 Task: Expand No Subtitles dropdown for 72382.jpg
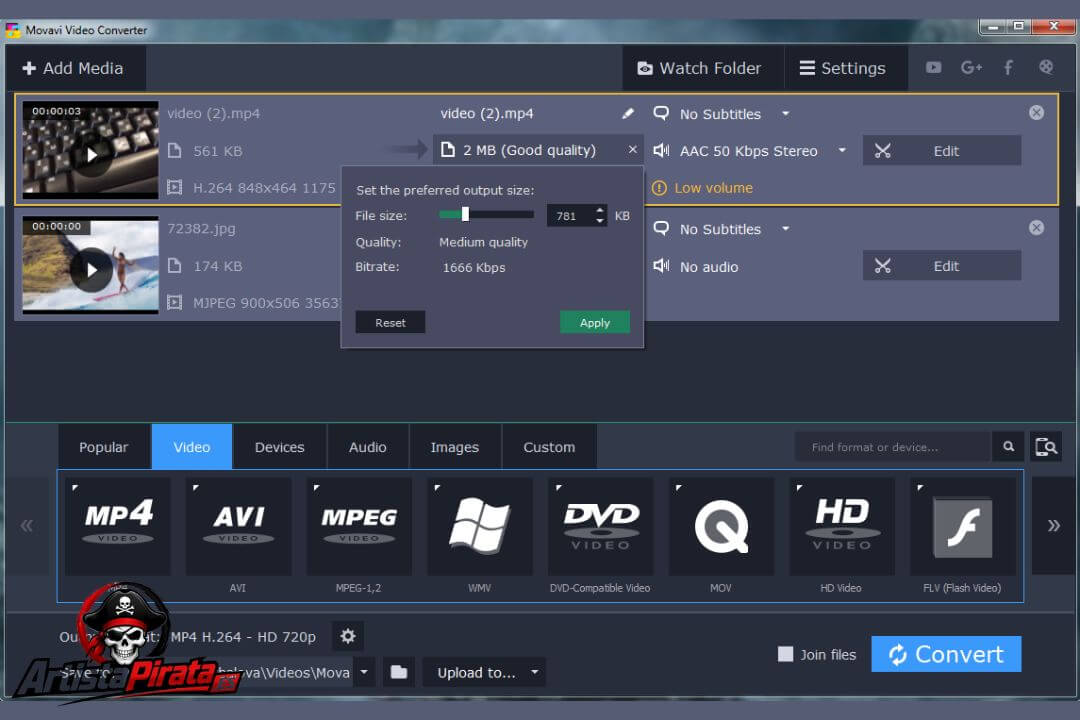pyautogui.click(x=785, y=229)
